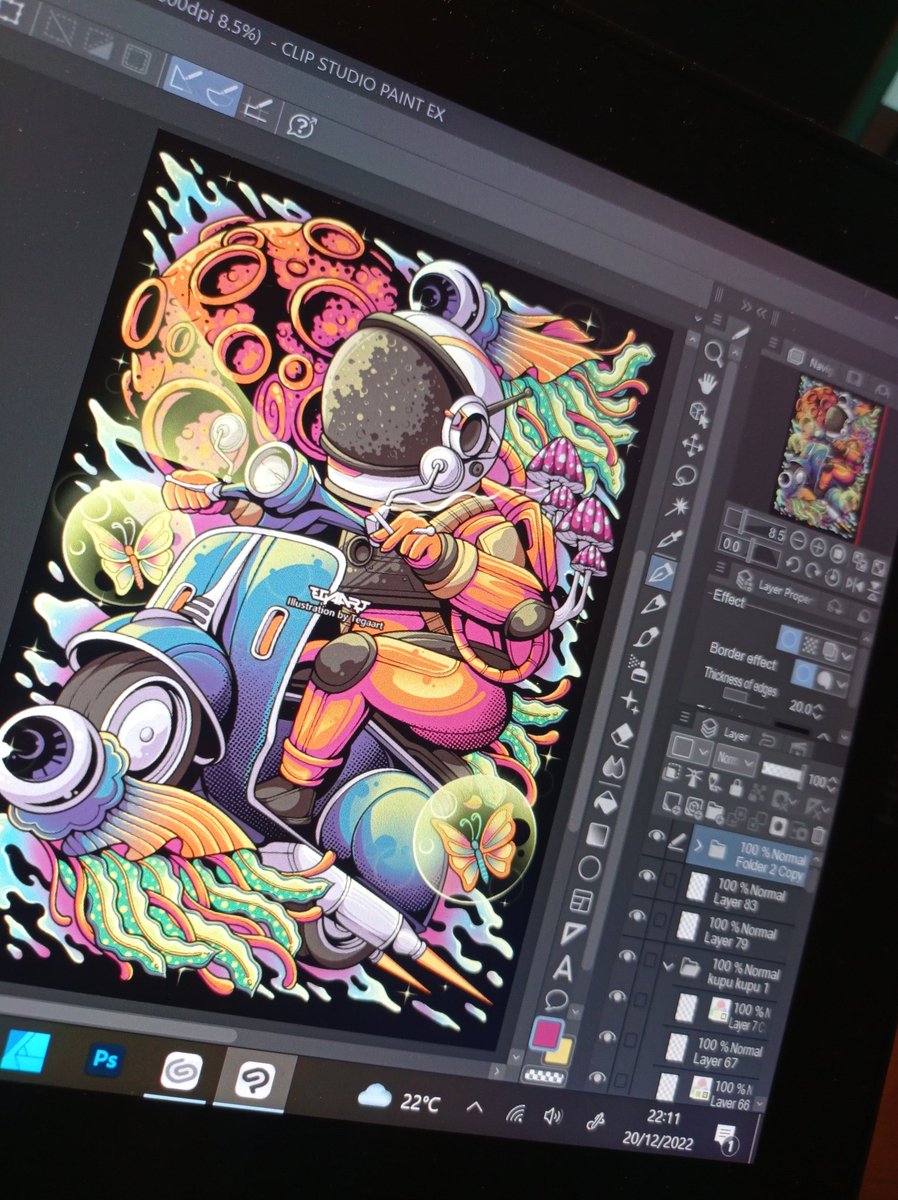Click the new raster layer icon
Screen dimensions: 898x1200
(670, 801)
